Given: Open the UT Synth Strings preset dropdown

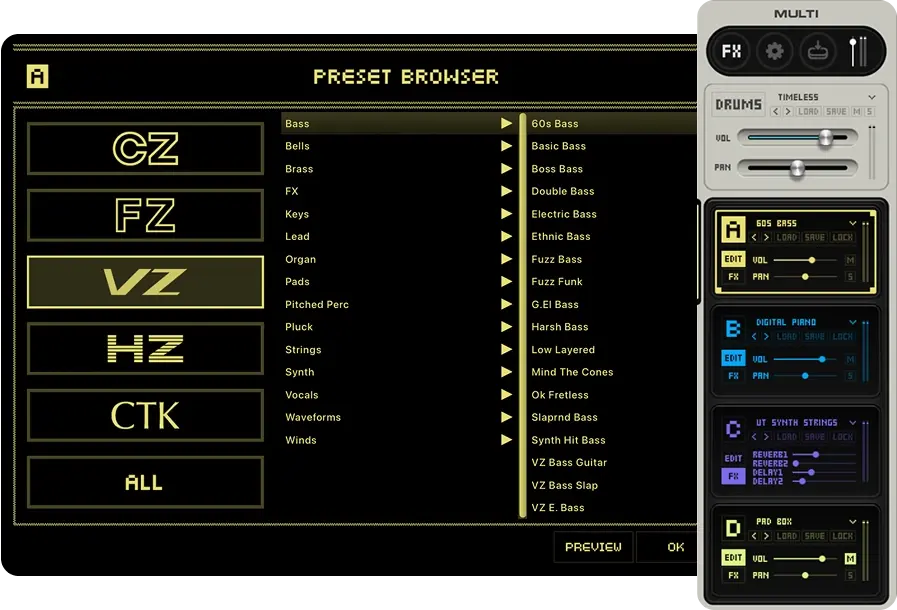Looking at the screenshot, I should point(853,423).
